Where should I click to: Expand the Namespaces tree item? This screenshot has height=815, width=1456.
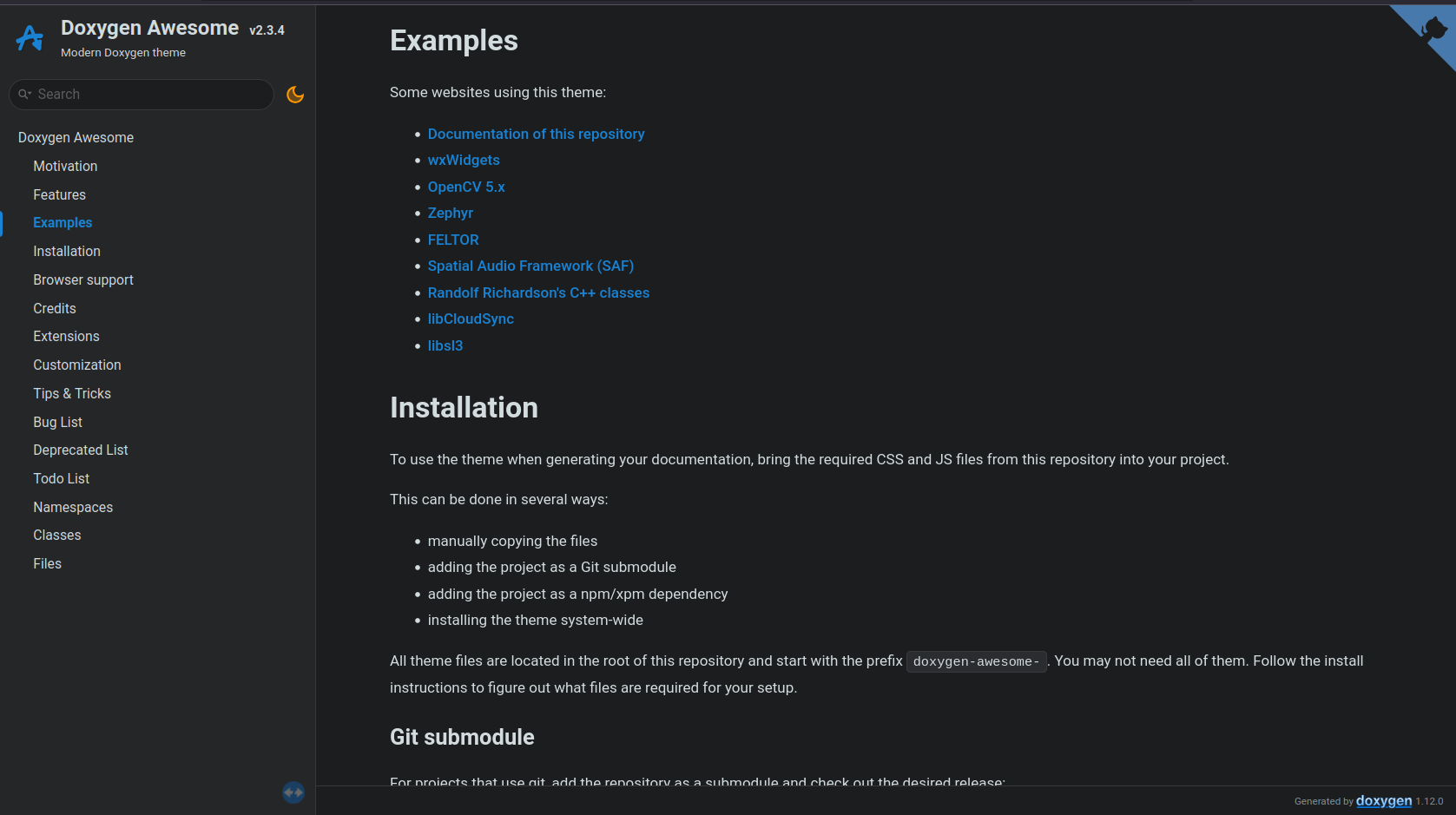(x=73, y=507)
